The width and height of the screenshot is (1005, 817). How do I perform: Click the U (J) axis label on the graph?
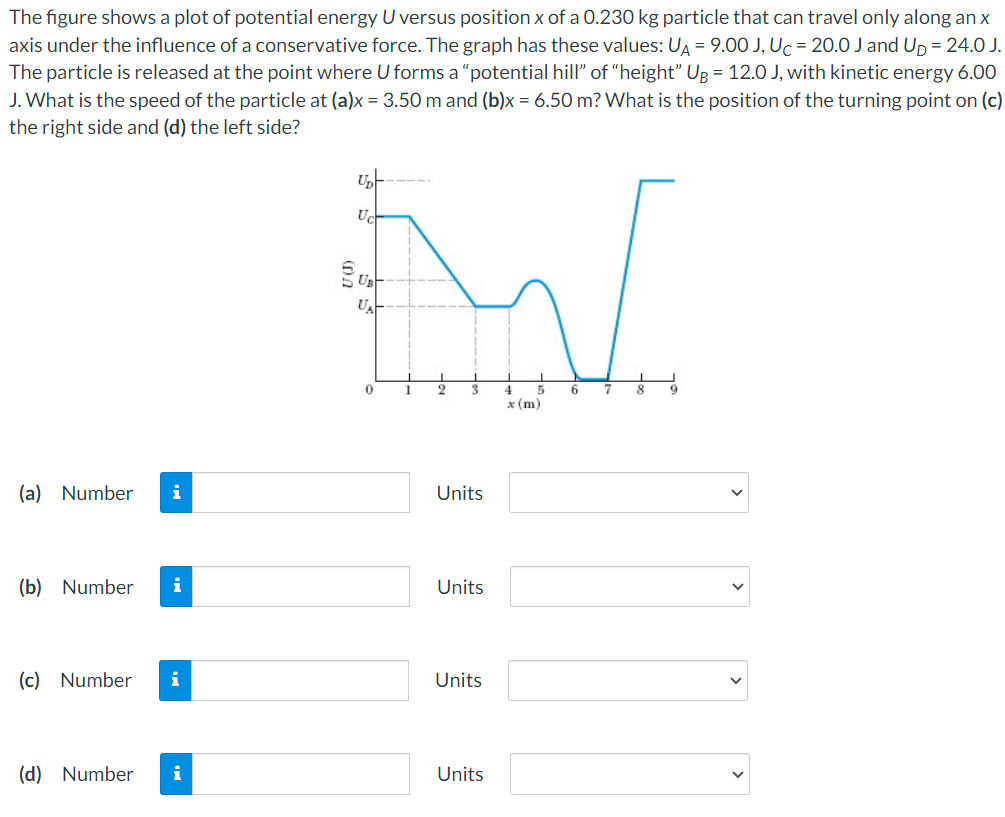pos(348,274)
